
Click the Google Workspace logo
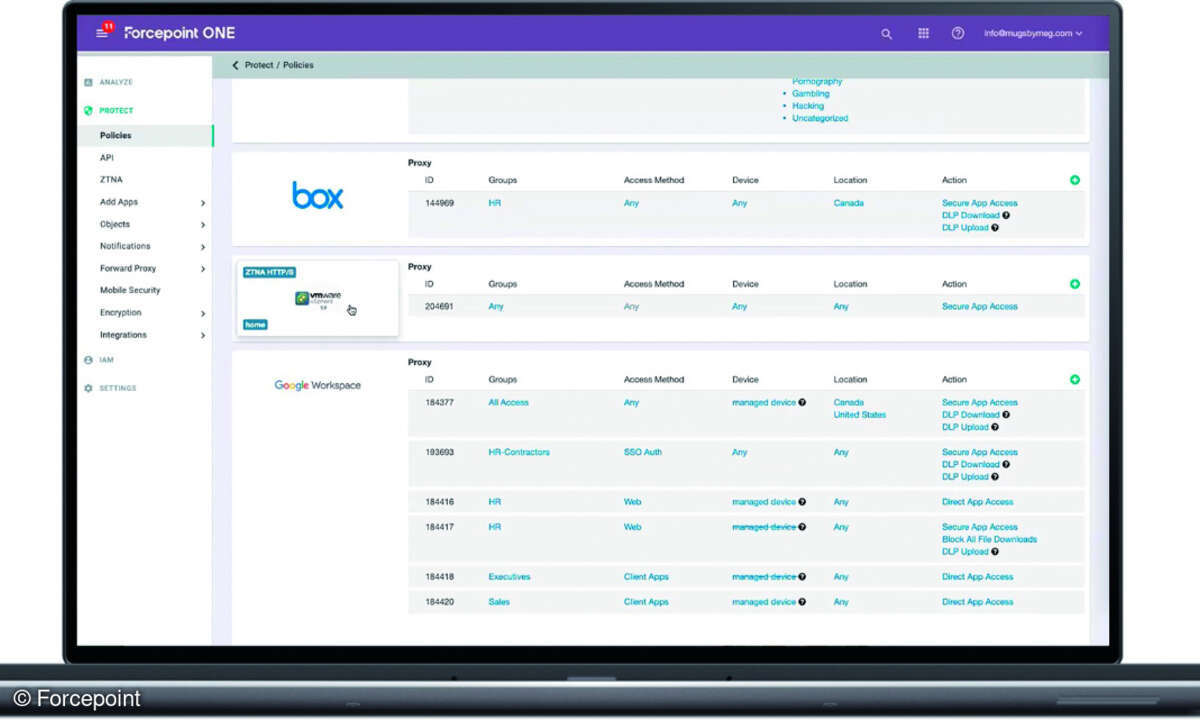(318, 385)
